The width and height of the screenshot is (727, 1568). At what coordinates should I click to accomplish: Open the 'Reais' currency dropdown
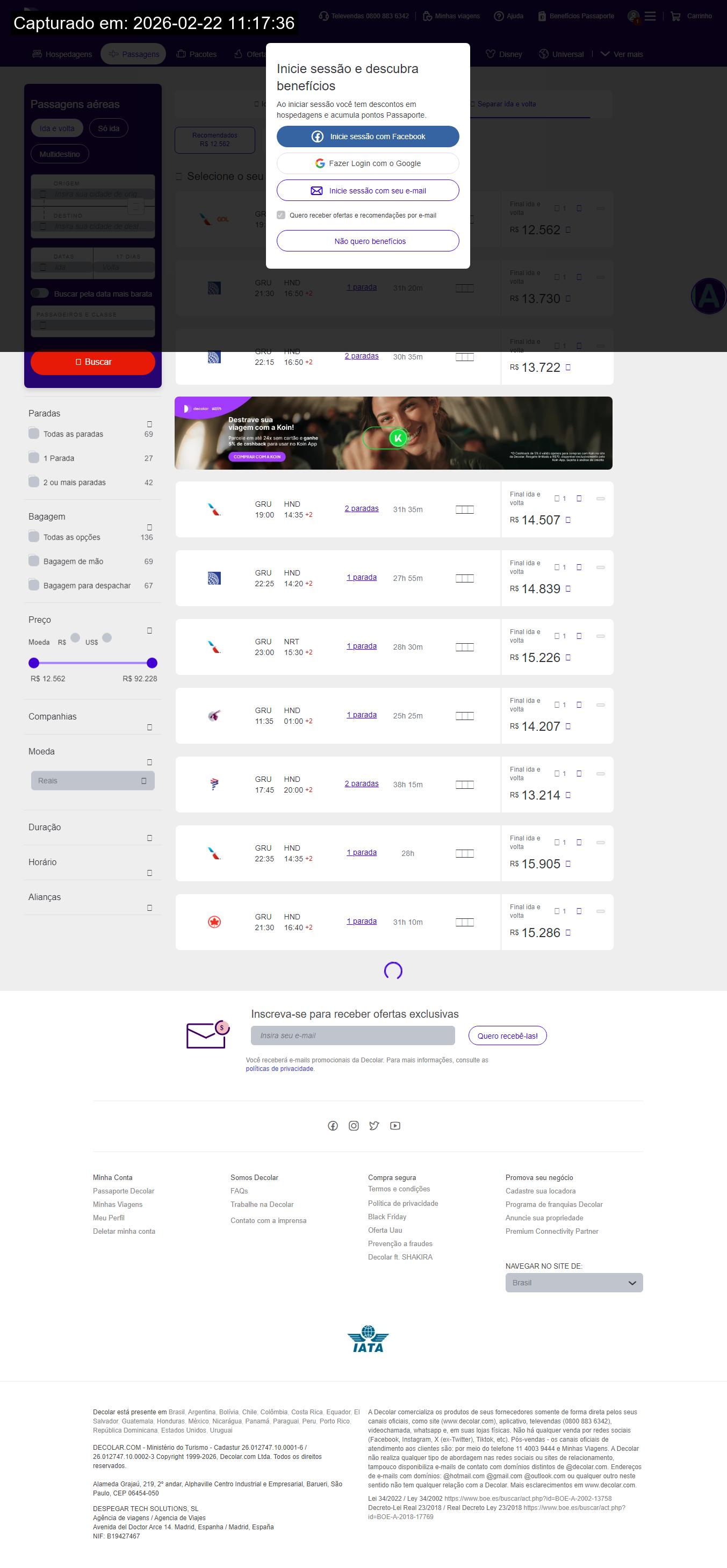click(x=92, y=780)
